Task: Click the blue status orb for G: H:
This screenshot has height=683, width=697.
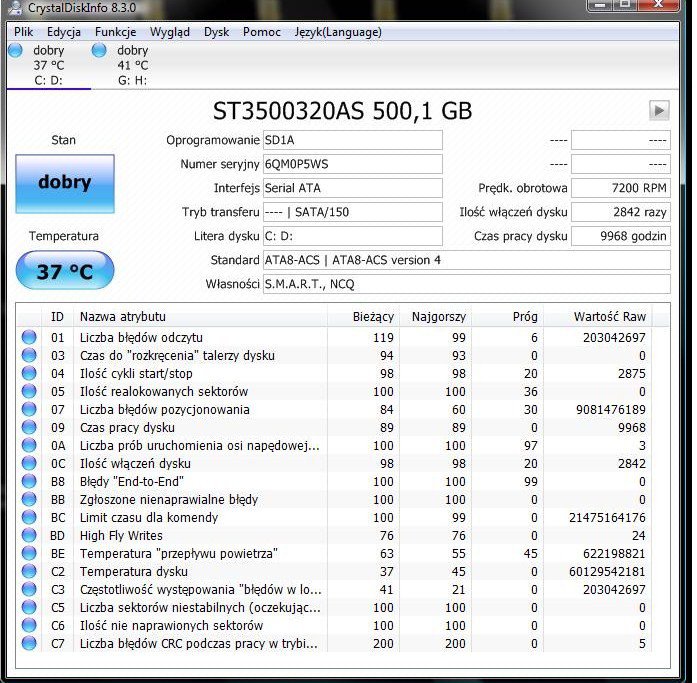Action: point(99,50)
